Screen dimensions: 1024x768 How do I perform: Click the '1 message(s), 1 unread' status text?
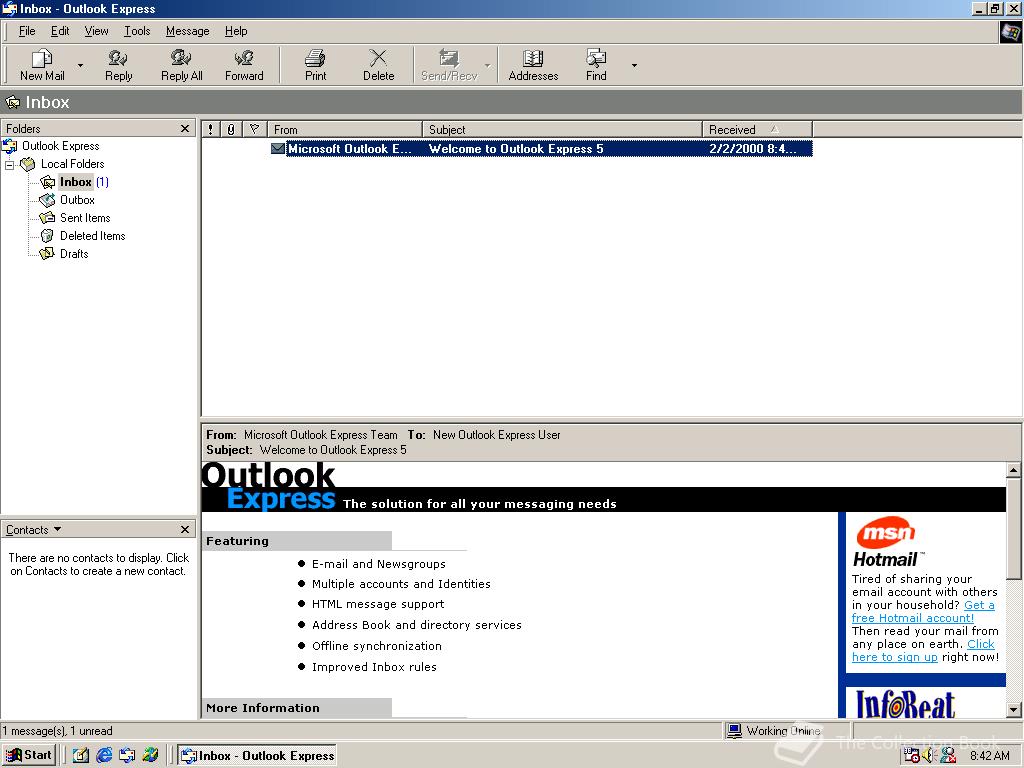click(x=57, y=731)
